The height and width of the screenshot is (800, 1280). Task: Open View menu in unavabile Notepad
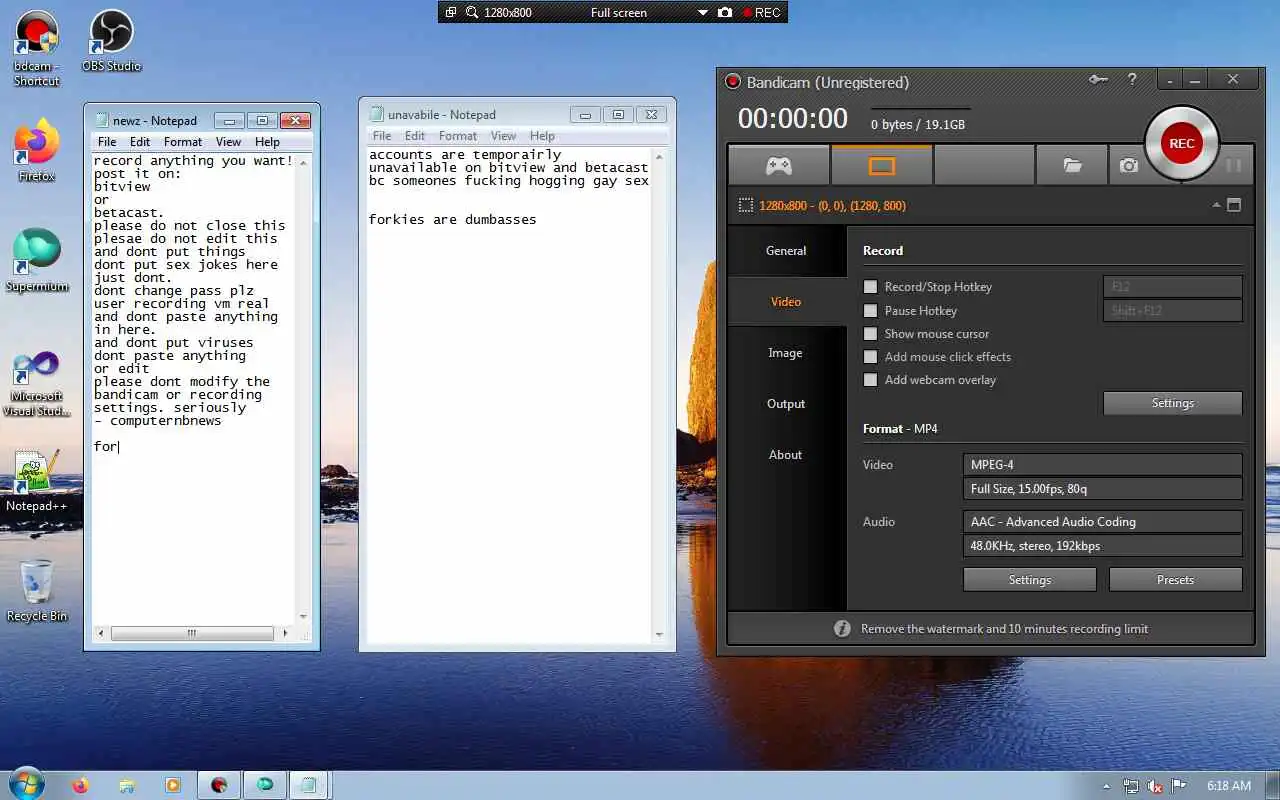(x=504, y=136)
